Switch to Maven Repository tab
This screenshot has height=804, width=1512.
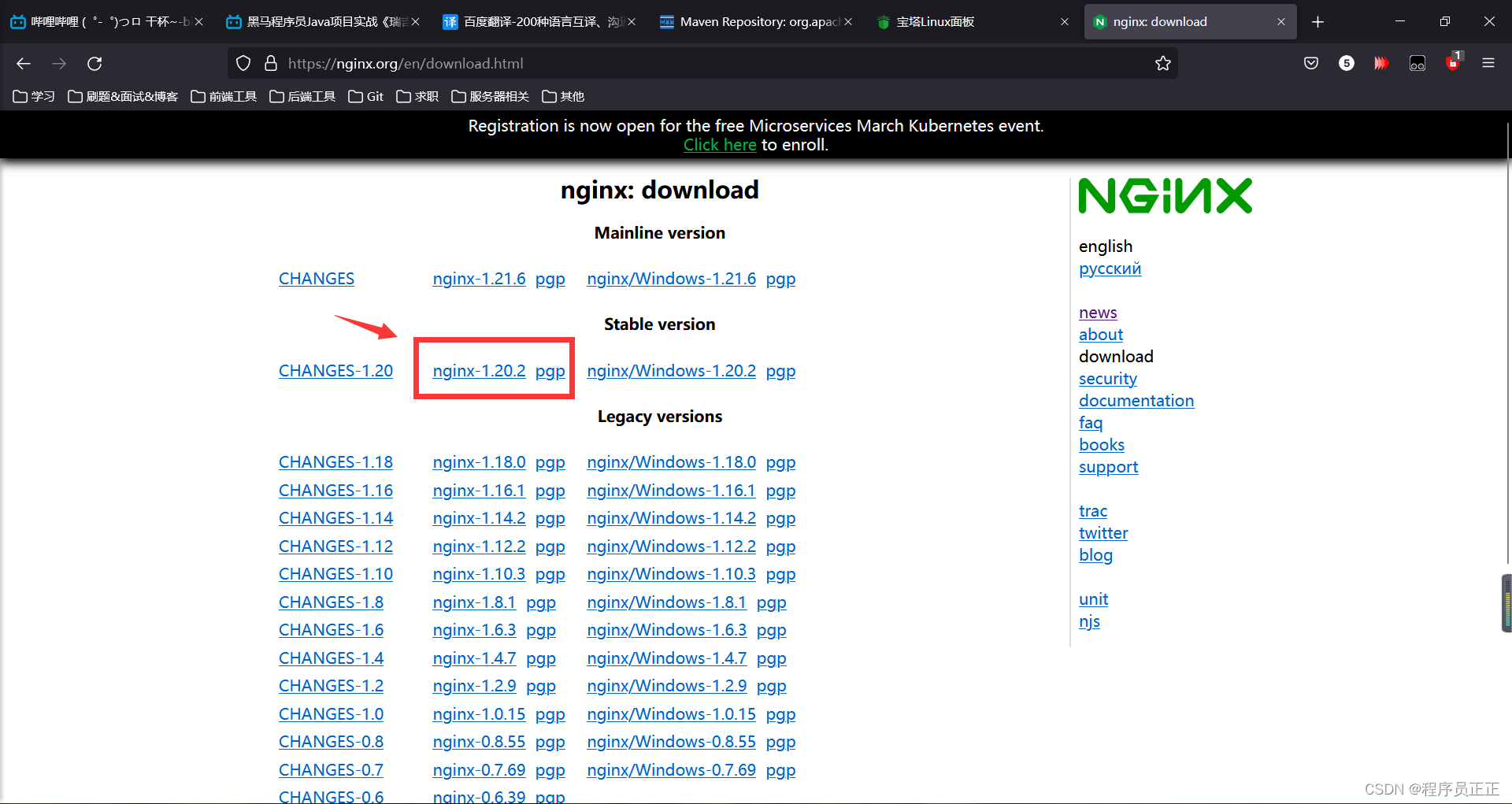(756, 22)
